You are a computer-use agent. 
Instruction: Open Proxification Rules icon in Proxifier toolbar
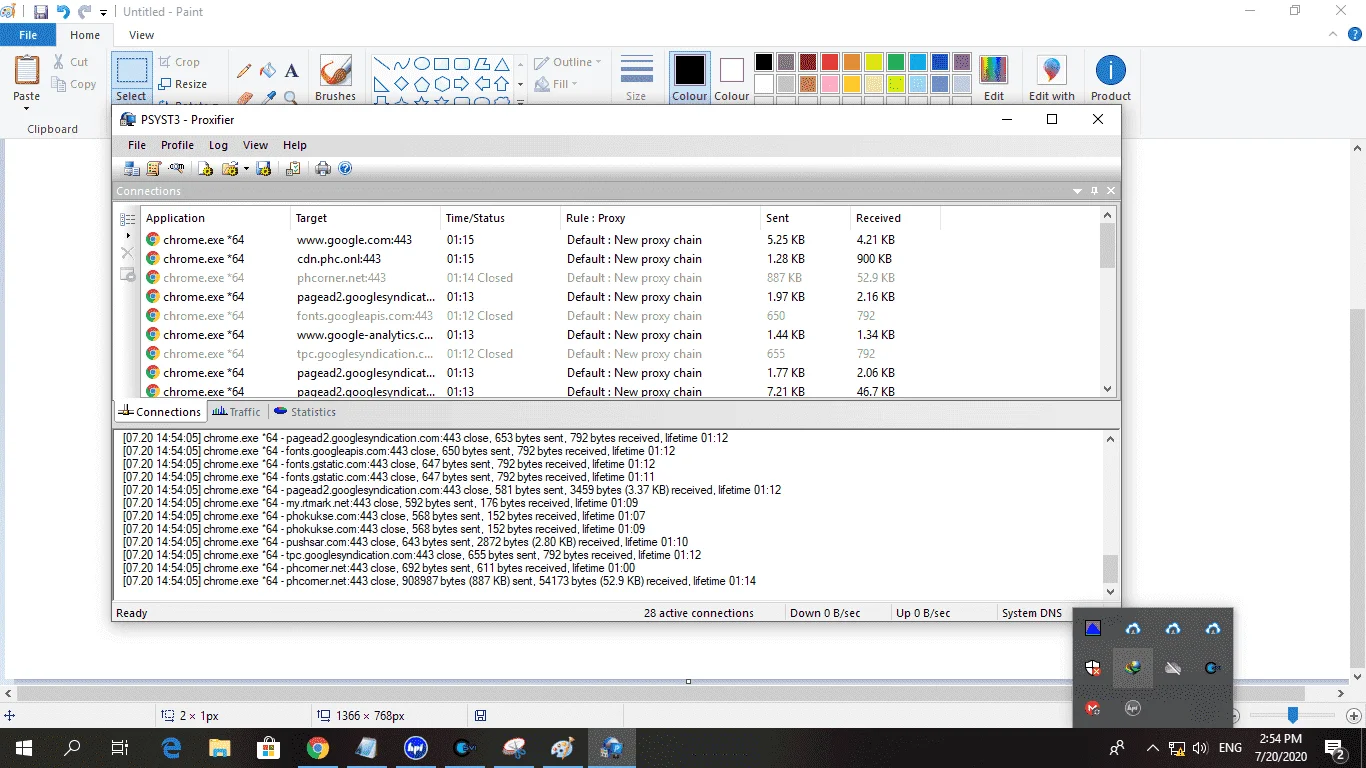coord(154,169)
